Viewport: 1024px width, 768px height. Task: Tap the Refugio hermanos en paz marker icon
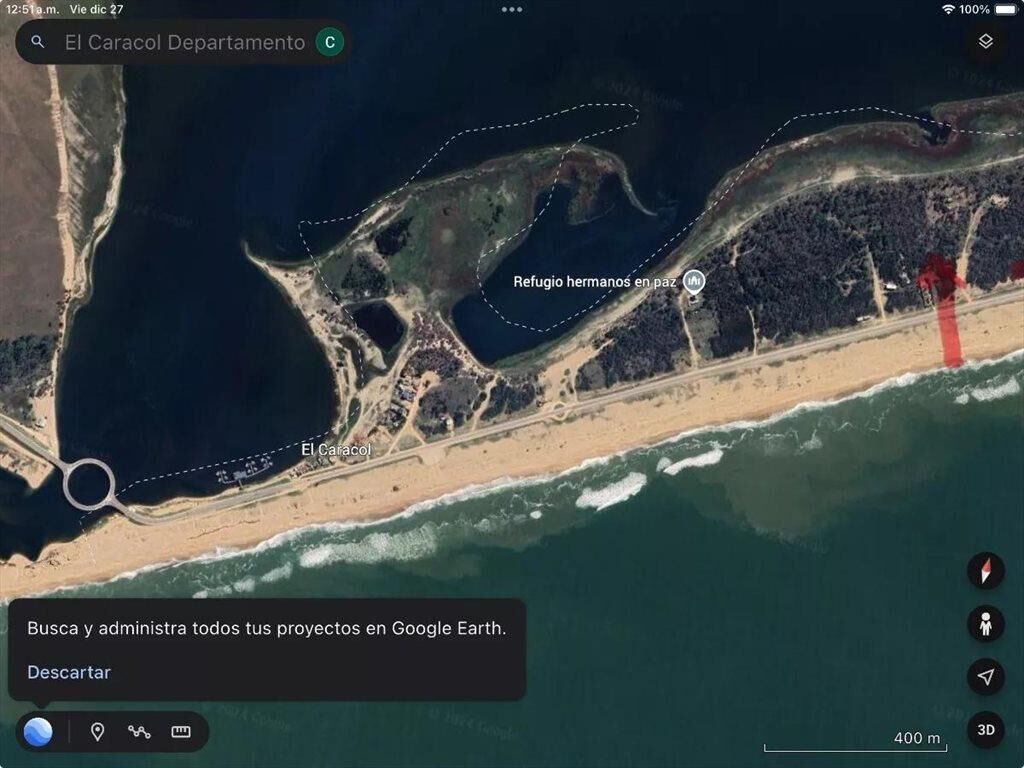tap(694, 282)
